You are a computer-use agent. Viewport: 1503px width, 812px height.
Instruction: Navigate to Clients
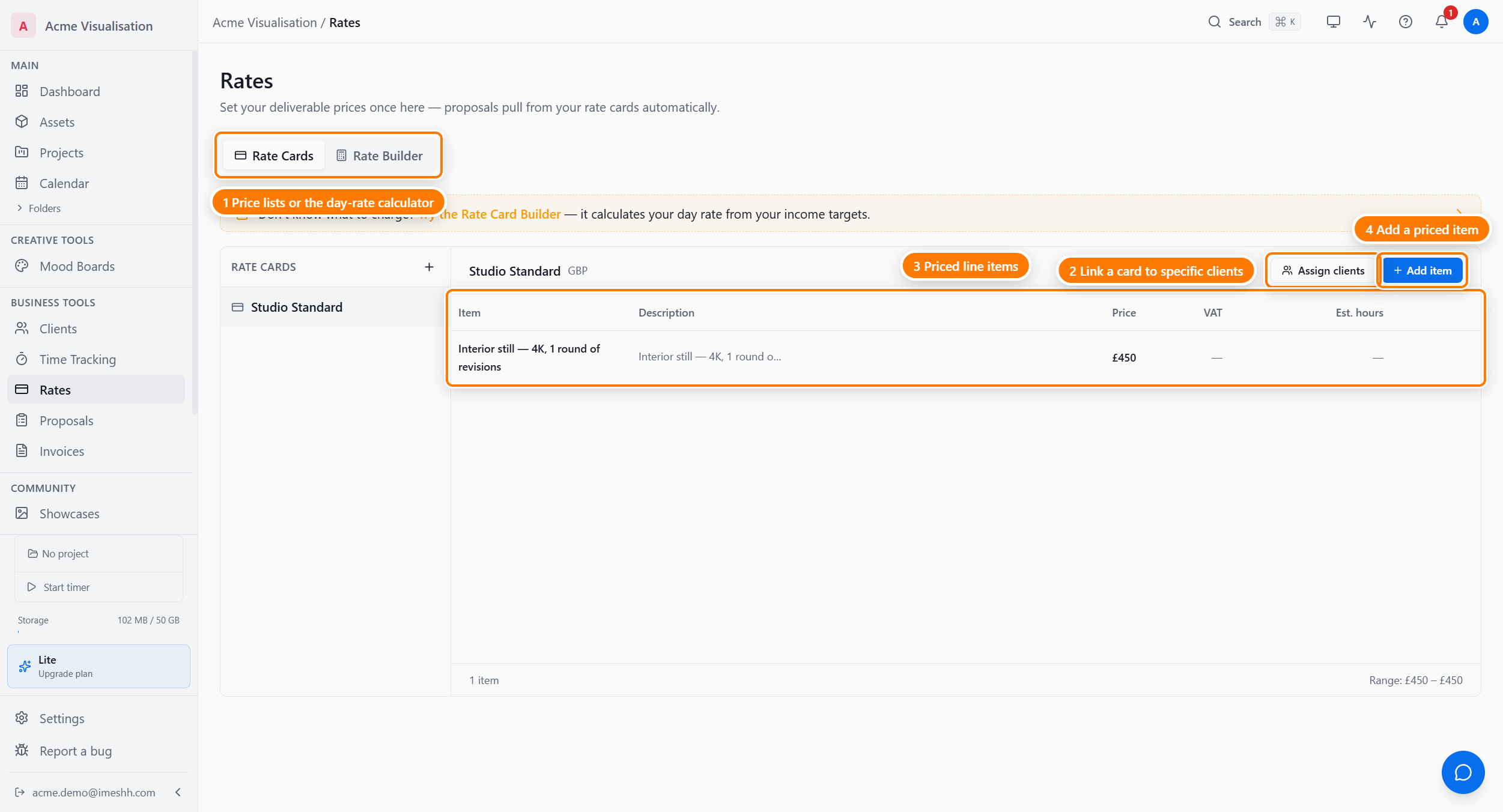click(96, 329)
